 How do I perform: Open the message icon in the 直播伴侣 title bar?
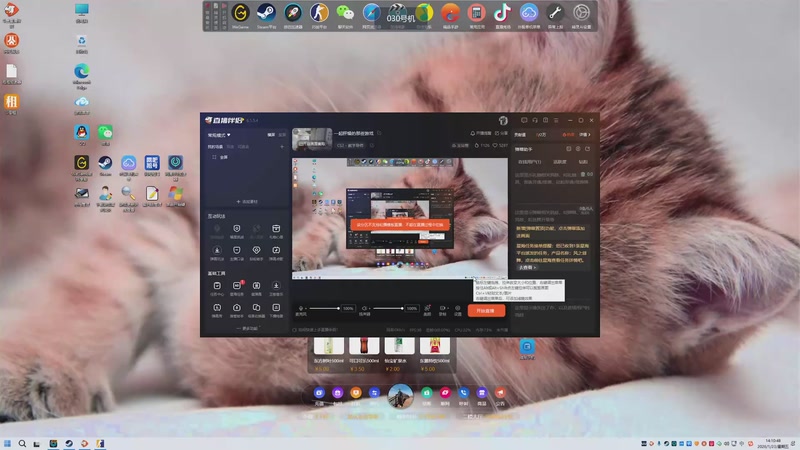coord(524,120)
